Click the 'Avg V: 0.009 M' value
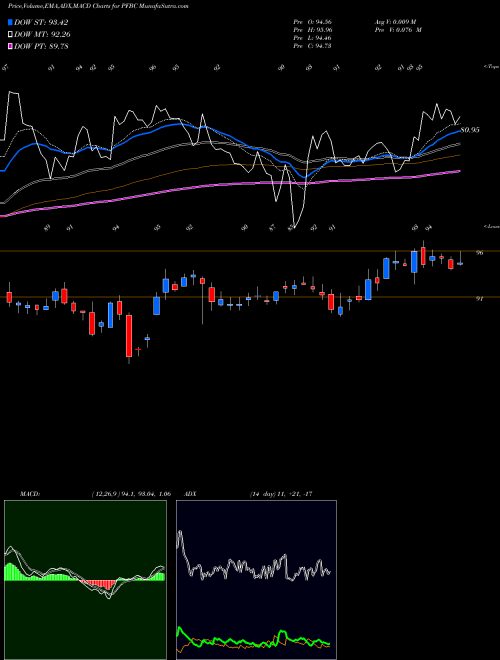This screenshot has height=660, width=500. [x=395, y=22]
